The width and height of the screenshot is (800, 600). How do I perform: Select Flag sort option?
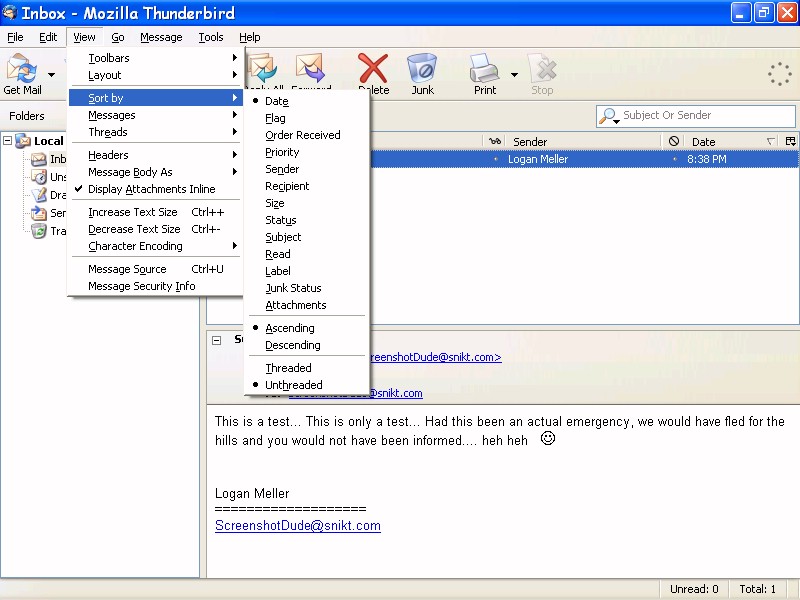307,118
